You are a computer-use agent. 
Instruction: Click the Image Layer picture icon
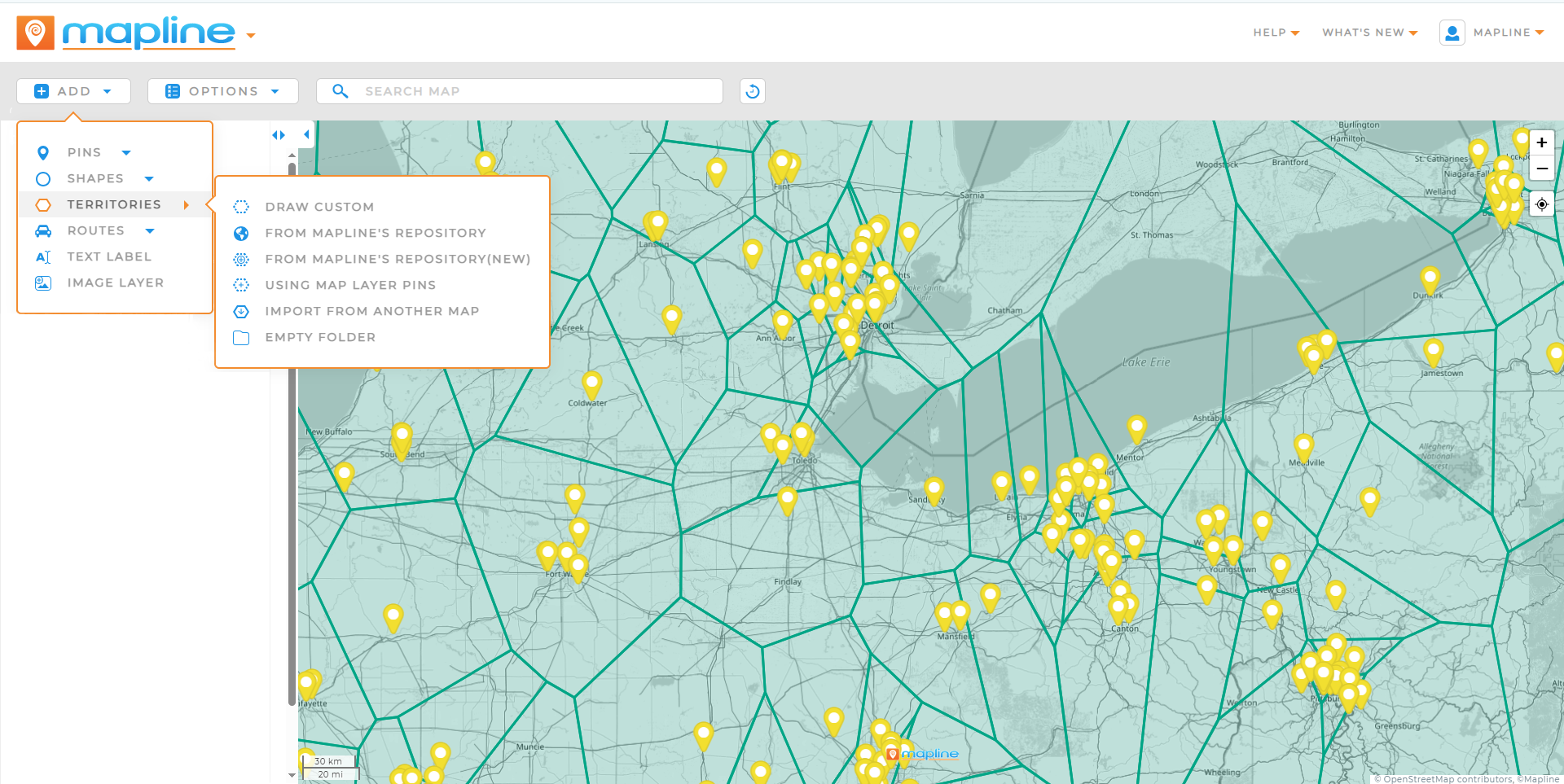[43, 283]
